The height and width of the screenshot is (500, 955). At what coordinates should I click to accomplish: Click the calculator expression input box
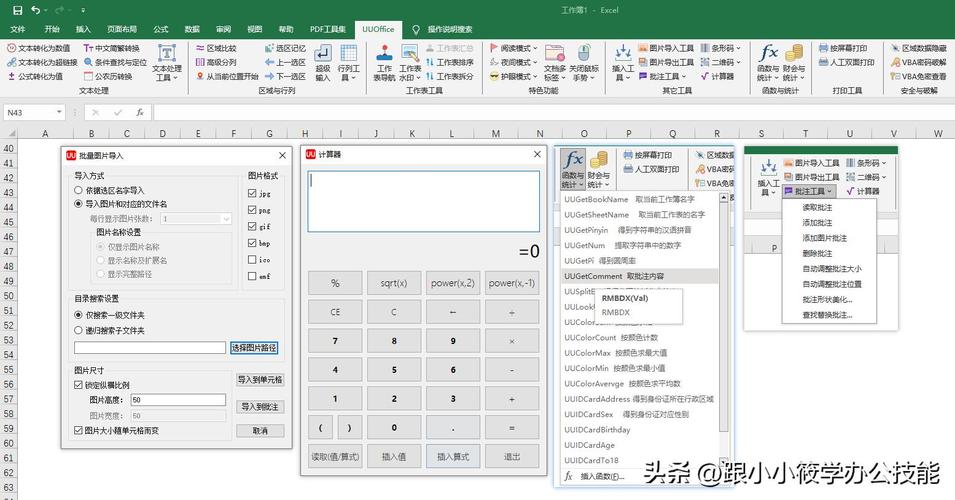click(423, 201)
